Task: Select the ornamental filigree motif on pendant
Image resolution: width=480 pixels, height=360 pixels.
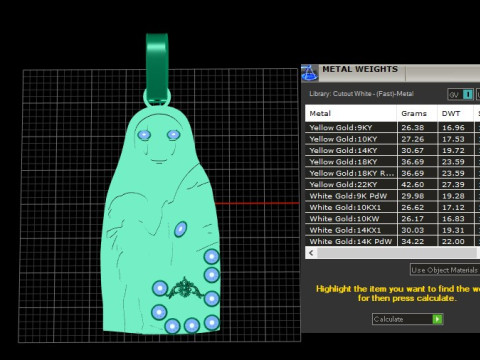Action: tap(185, 288)
